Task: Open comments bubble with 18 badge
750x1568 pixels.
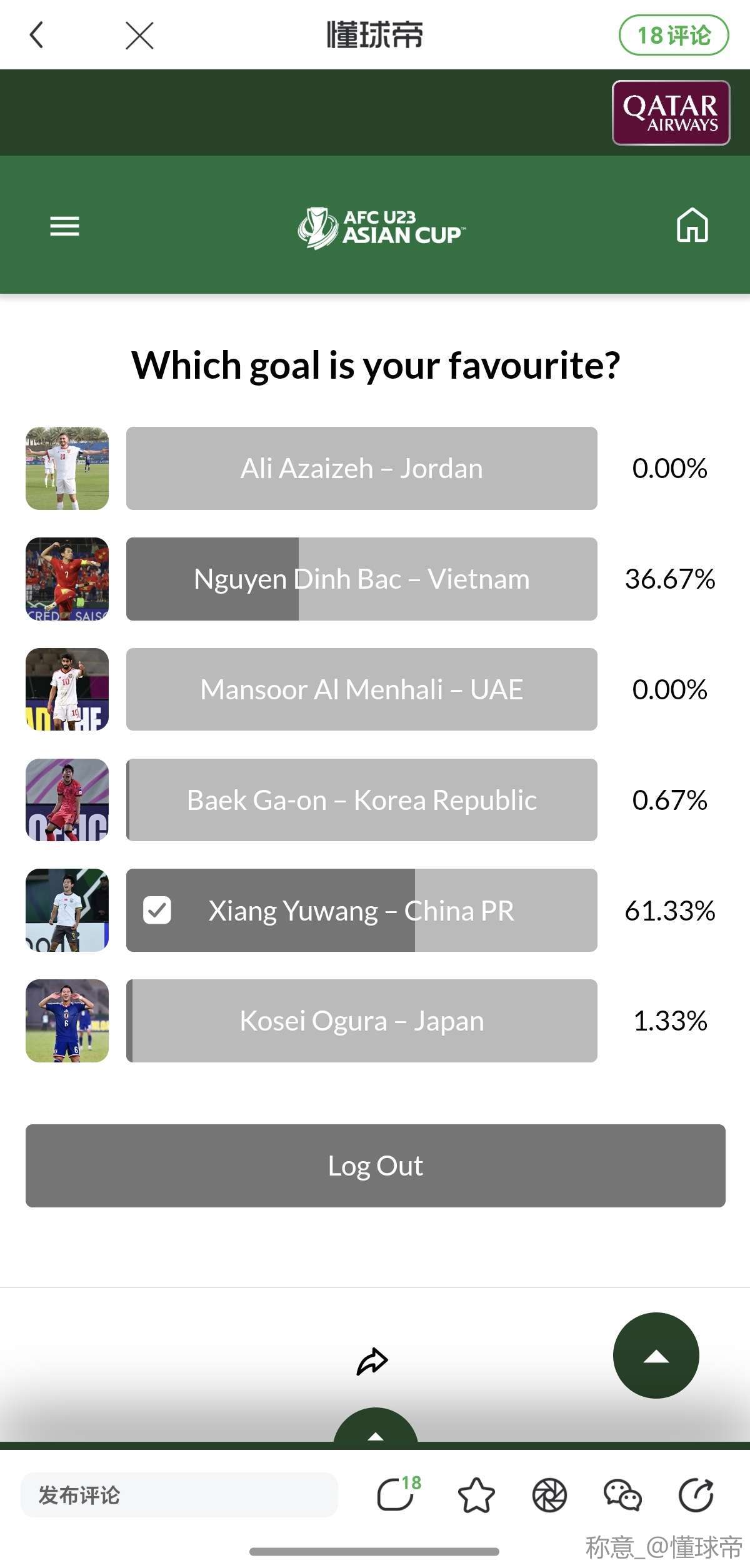Action: tap(396, 1494)
